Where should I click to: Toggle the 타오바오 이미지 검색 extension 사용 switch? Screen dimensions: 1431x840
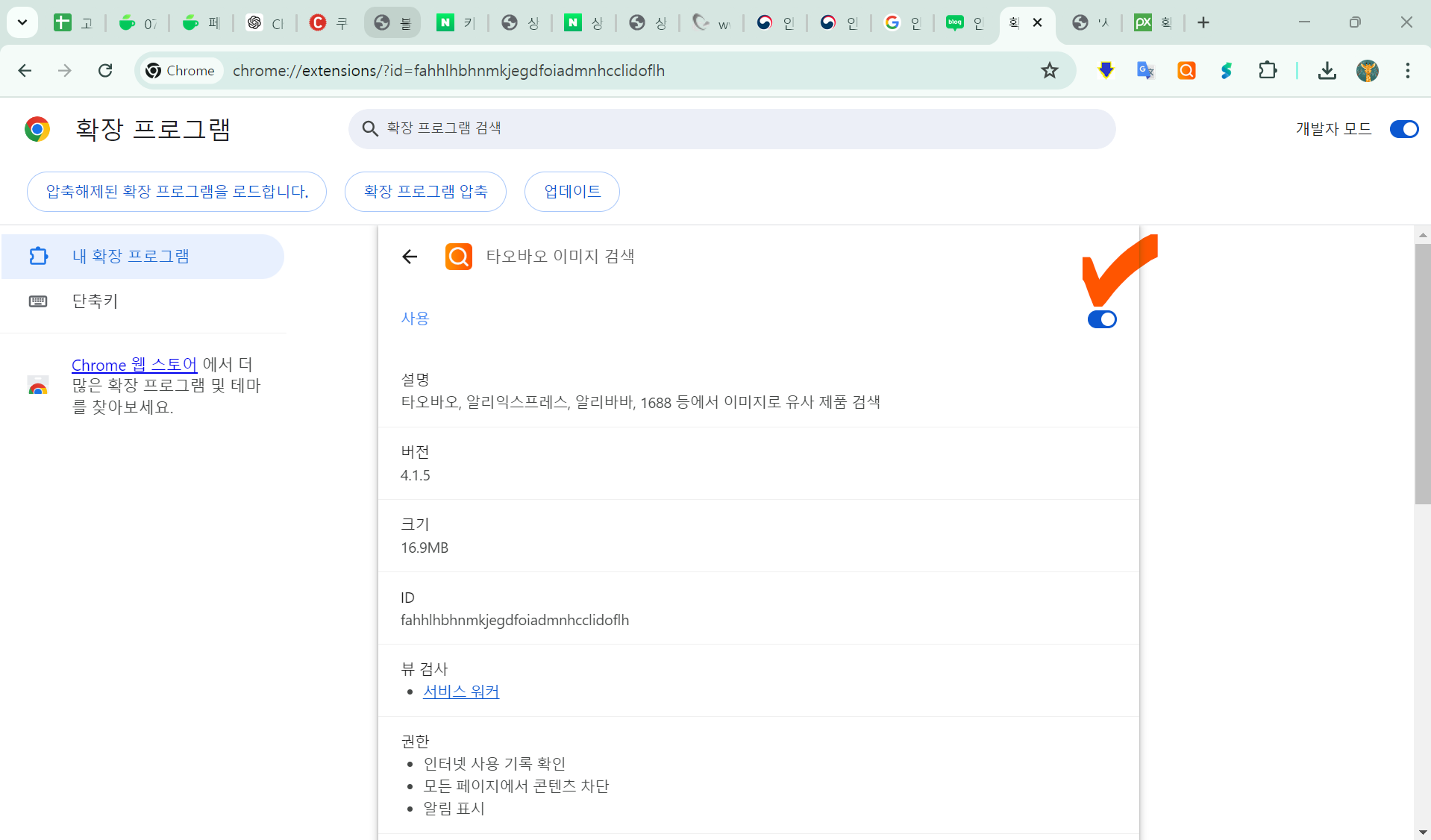tap(1101, 319)
